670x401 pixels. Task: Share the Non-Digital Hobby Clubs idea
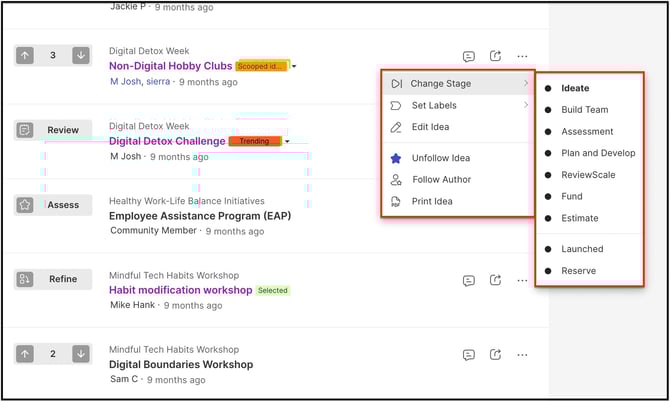pos(496,57)
